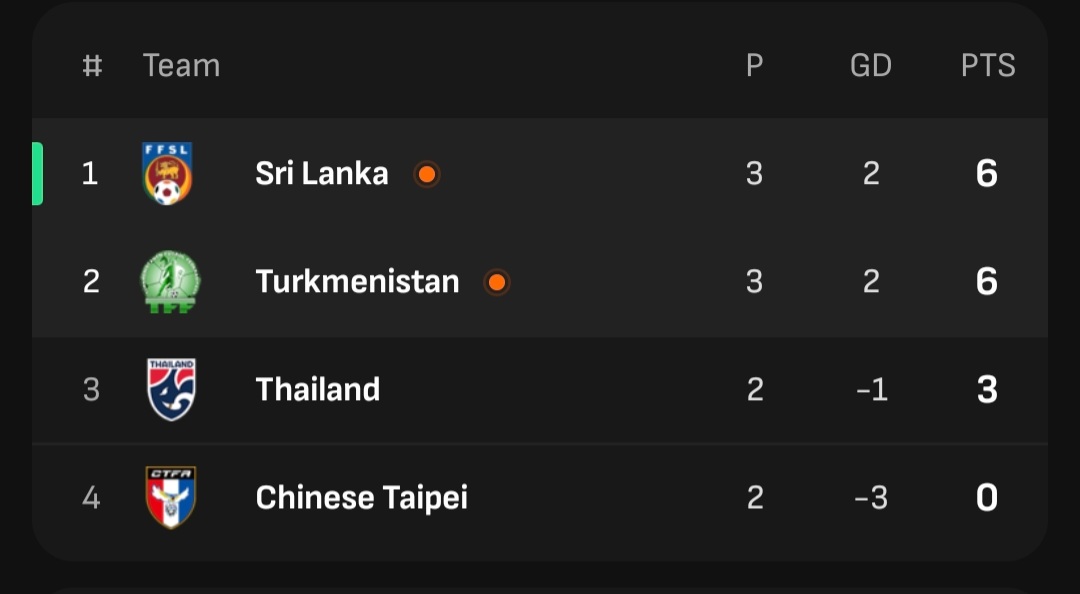Click Sri Lanka's 6 points value
The width and height of the screenshot is (1080, 594).
click(986, 174)
